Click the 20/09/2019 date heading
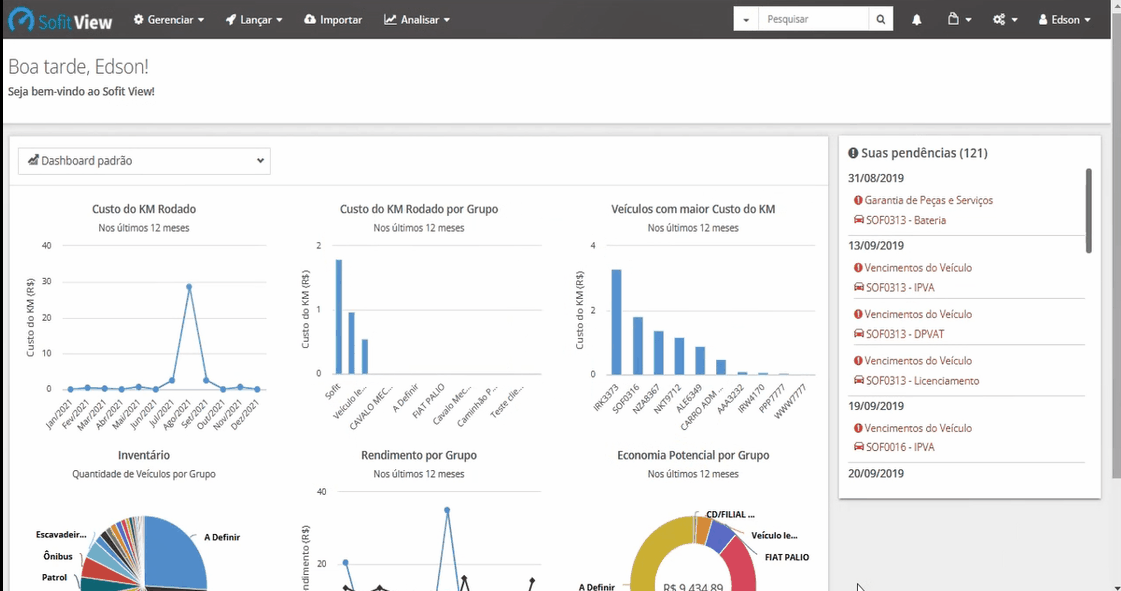Image resolution: width=1121 pixels, height=591 pixels. [876, 473]
